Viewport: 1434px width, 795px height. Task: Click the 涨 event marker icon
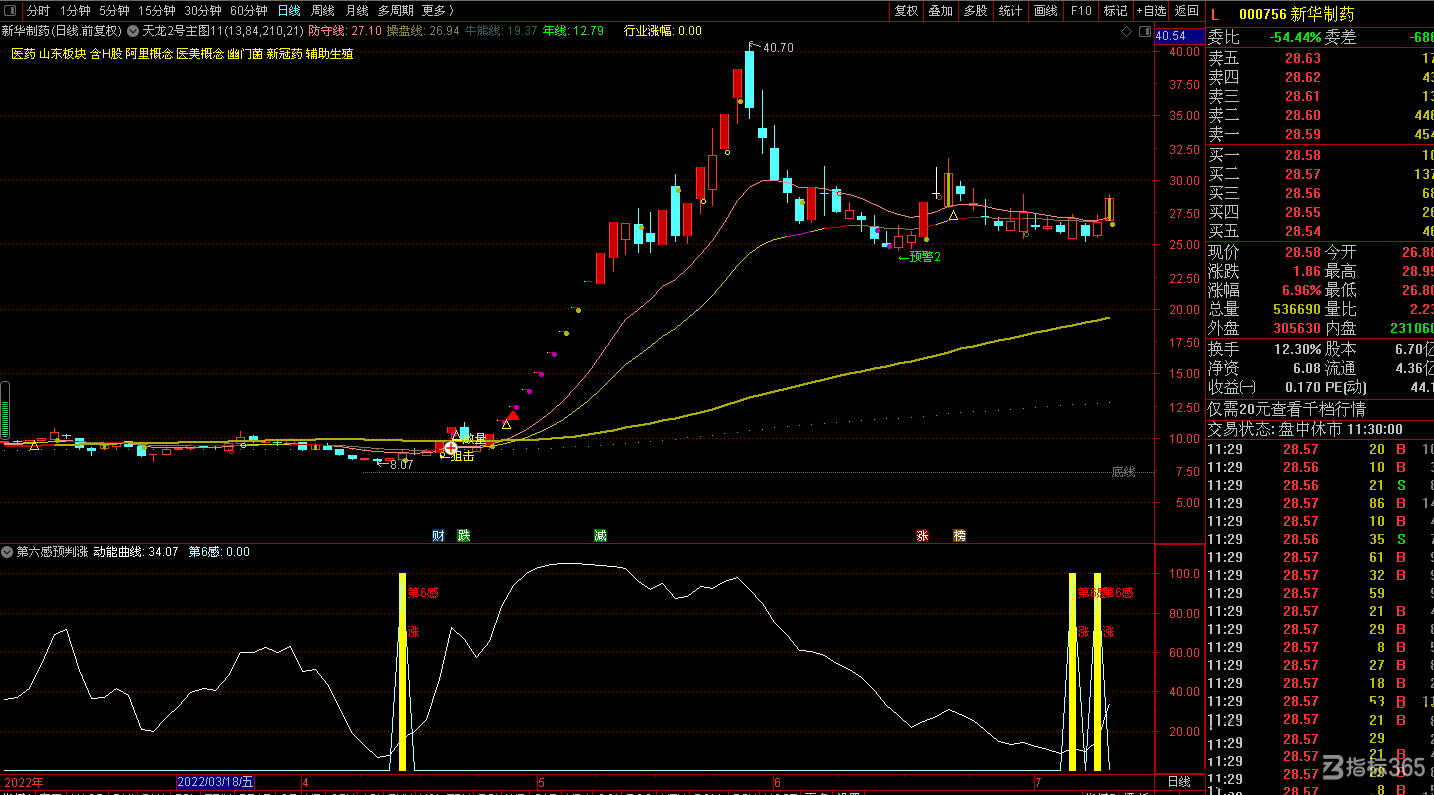pos(922,536)
